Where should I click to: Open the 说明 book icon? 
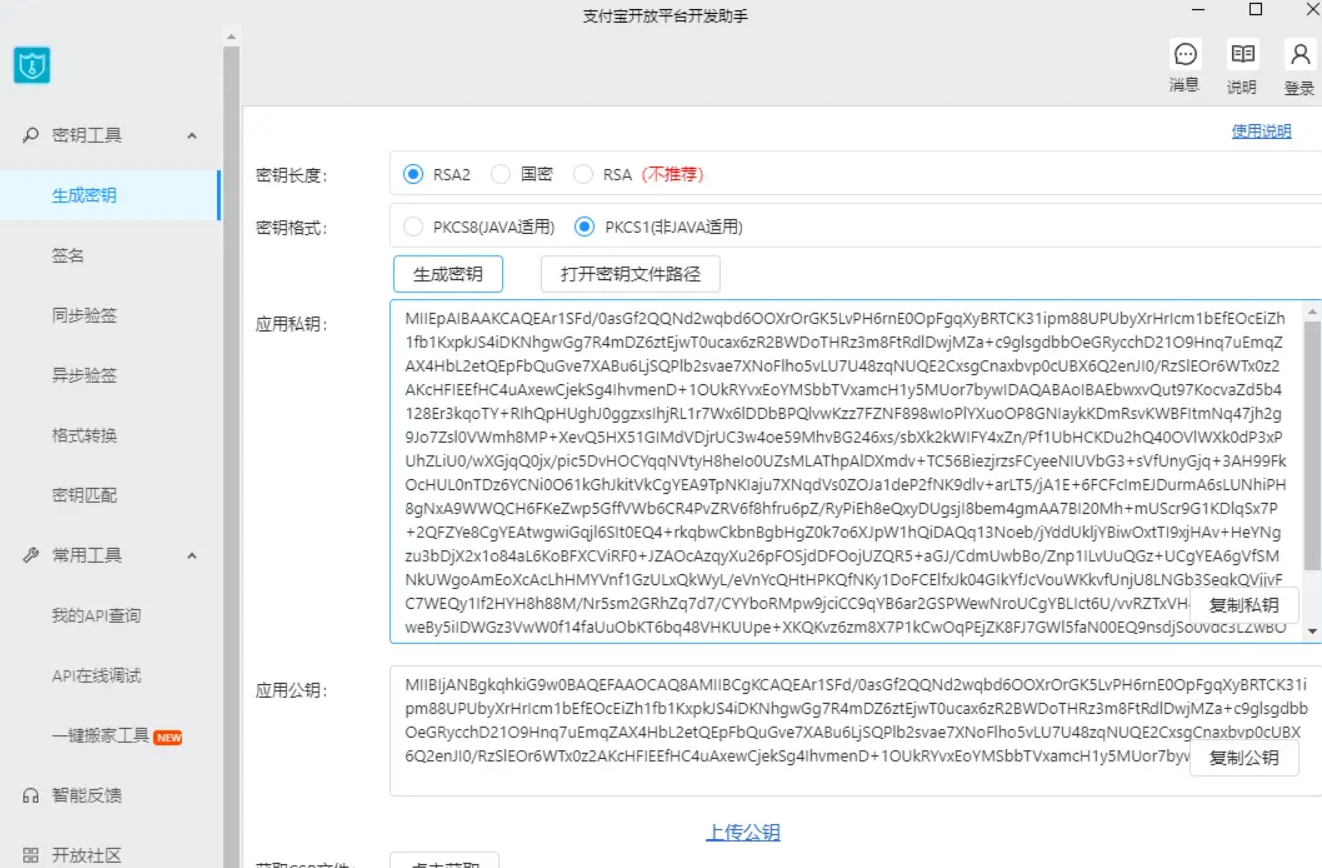click(1242, 54)
